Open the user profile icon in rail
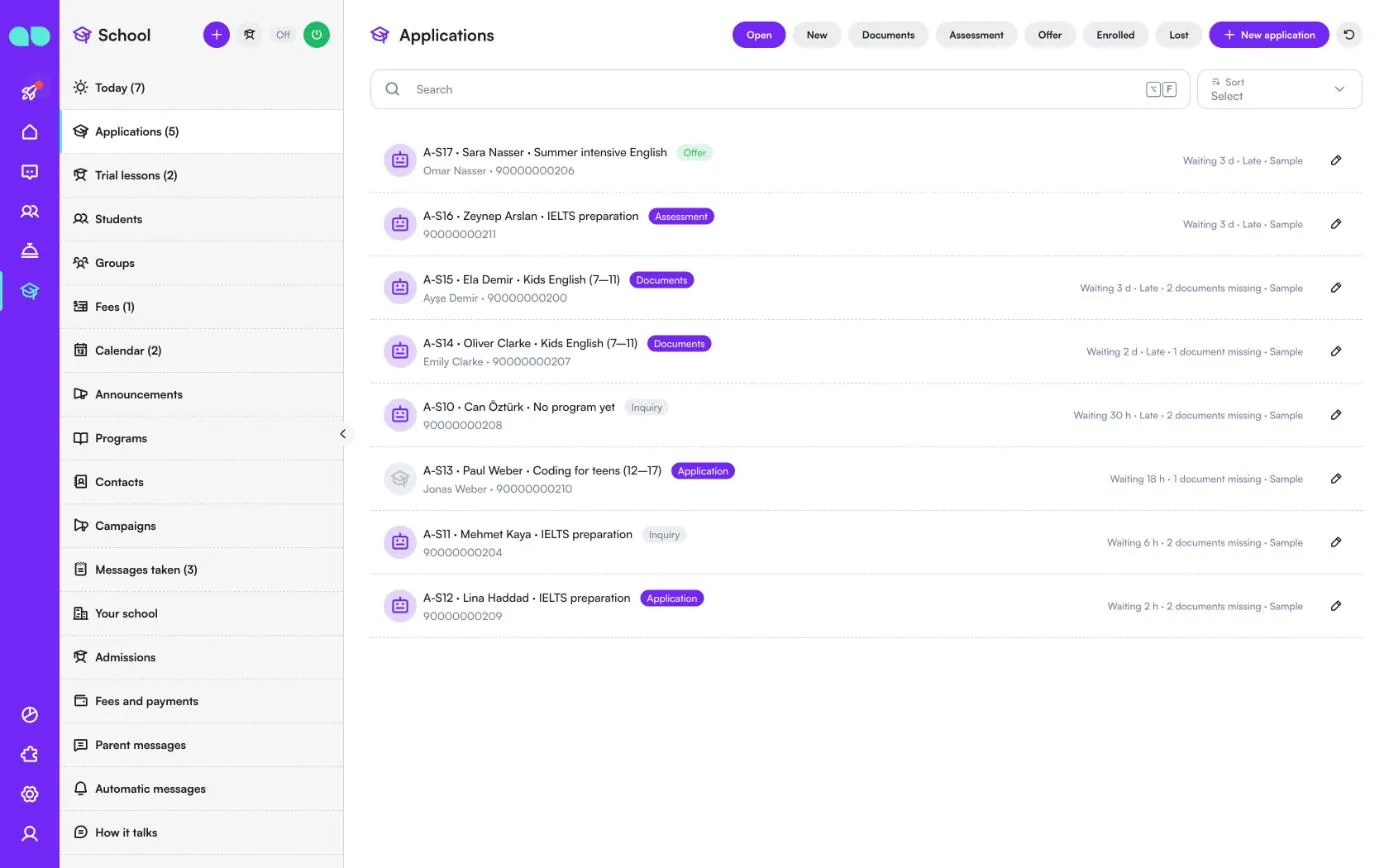The image size is (1389, 868). click(30, 833)
